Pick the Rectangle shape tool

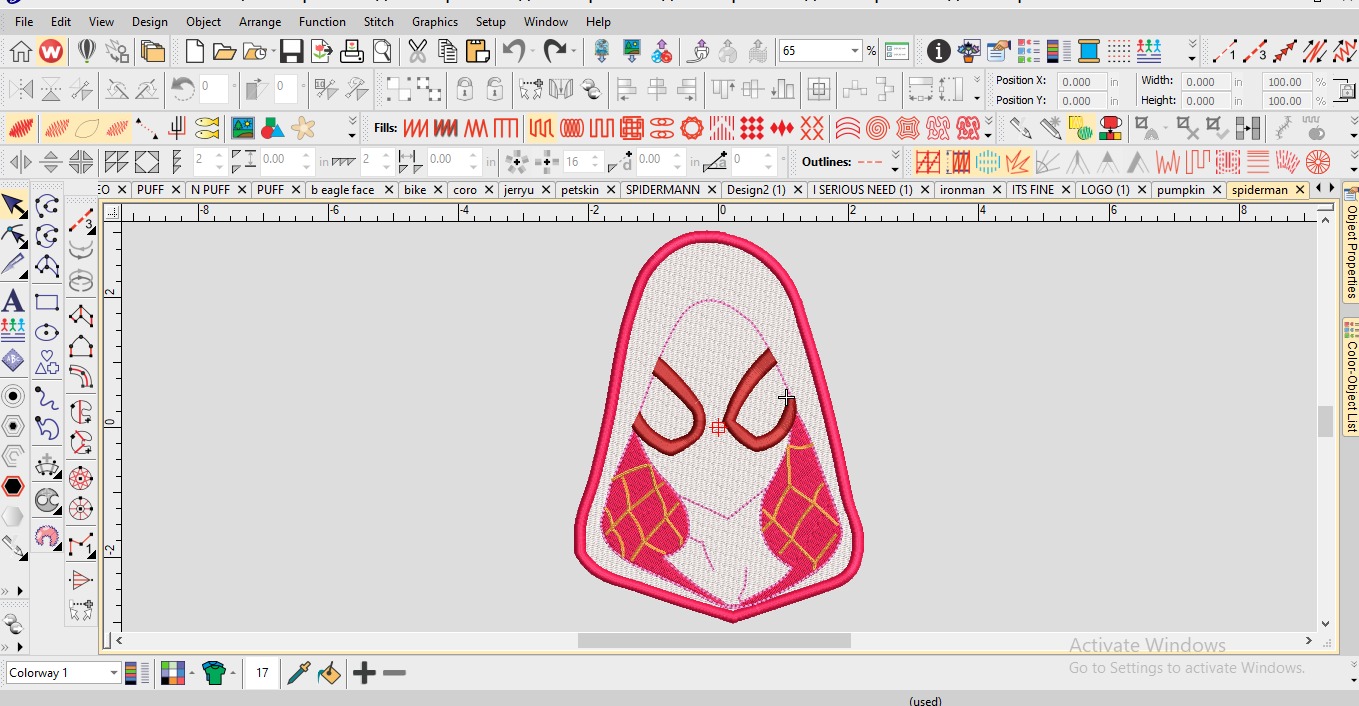46,302
